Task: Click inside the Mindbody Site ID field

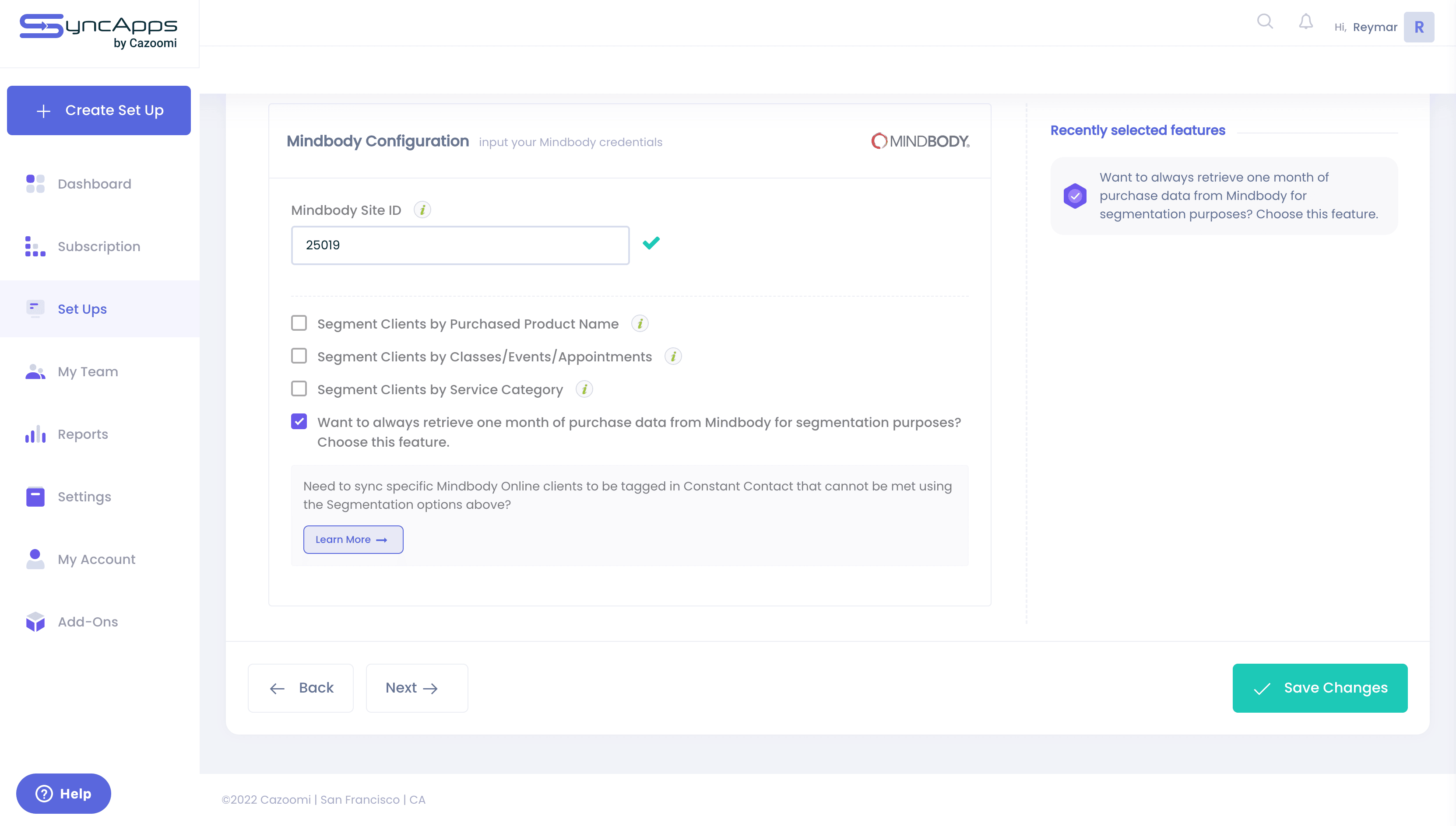Action: tap(460, 245)
